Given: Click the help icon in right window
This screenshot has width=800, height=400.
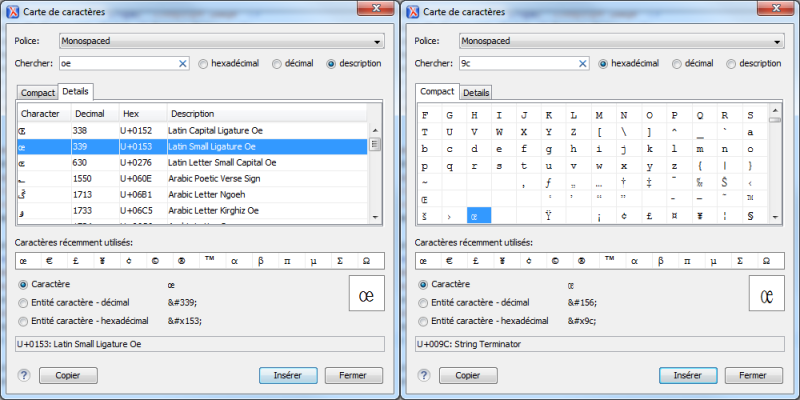Looking at the screenshot, I should tap(423, 376).
